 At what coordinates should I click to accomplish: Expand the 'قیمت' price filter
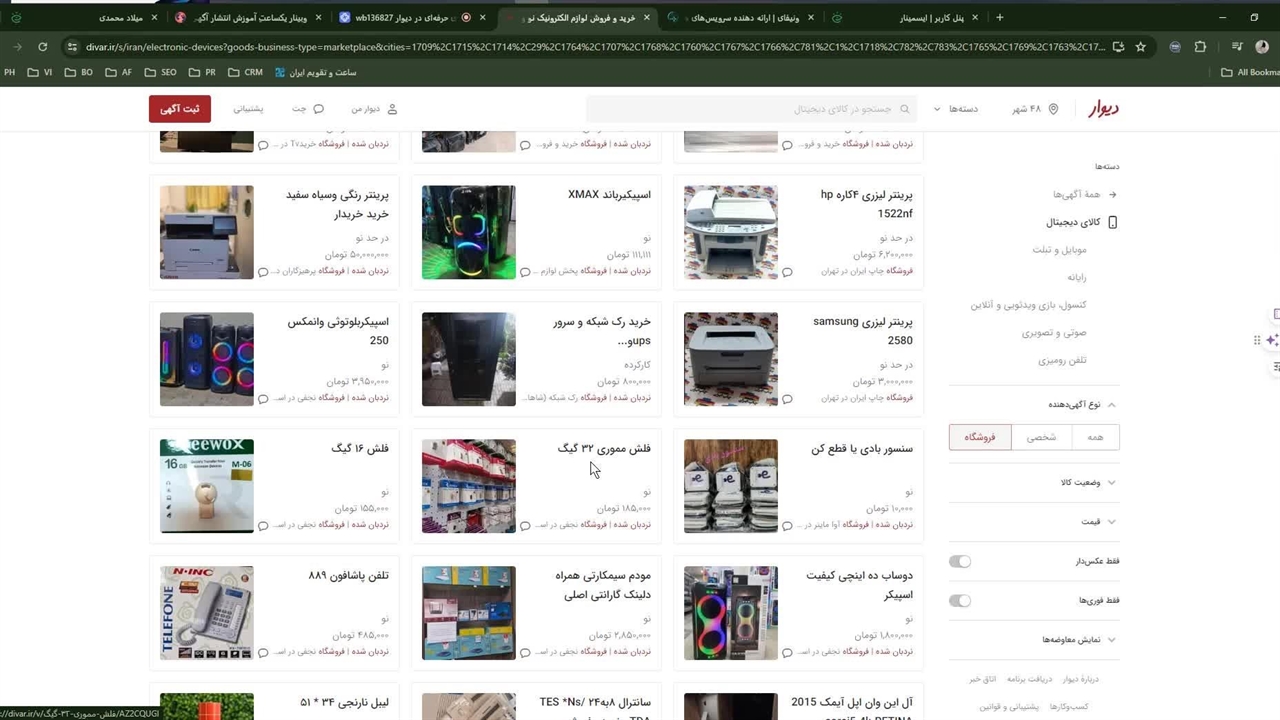tap(1111, 522)
